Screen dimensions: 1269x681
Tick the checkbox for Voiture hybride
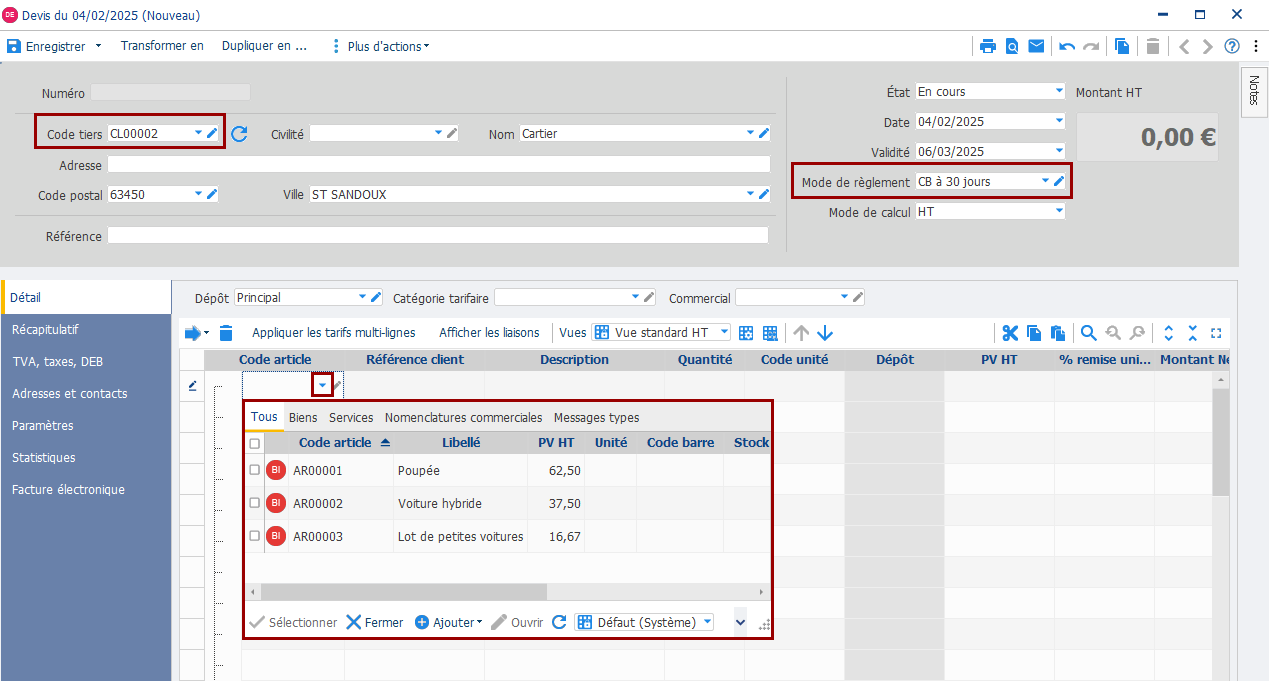(x=255, y=503)
